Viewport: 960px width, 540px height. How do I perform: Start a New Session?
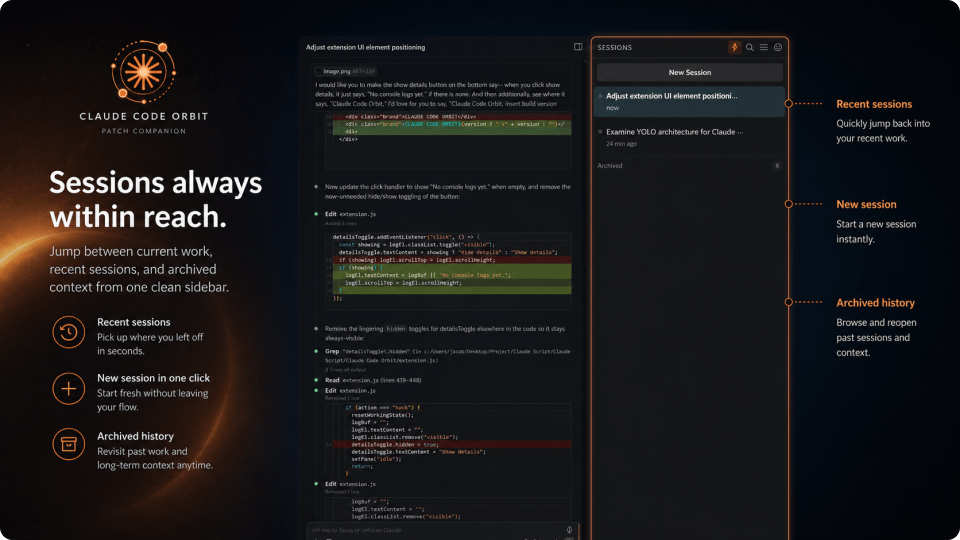click(689, 72)
